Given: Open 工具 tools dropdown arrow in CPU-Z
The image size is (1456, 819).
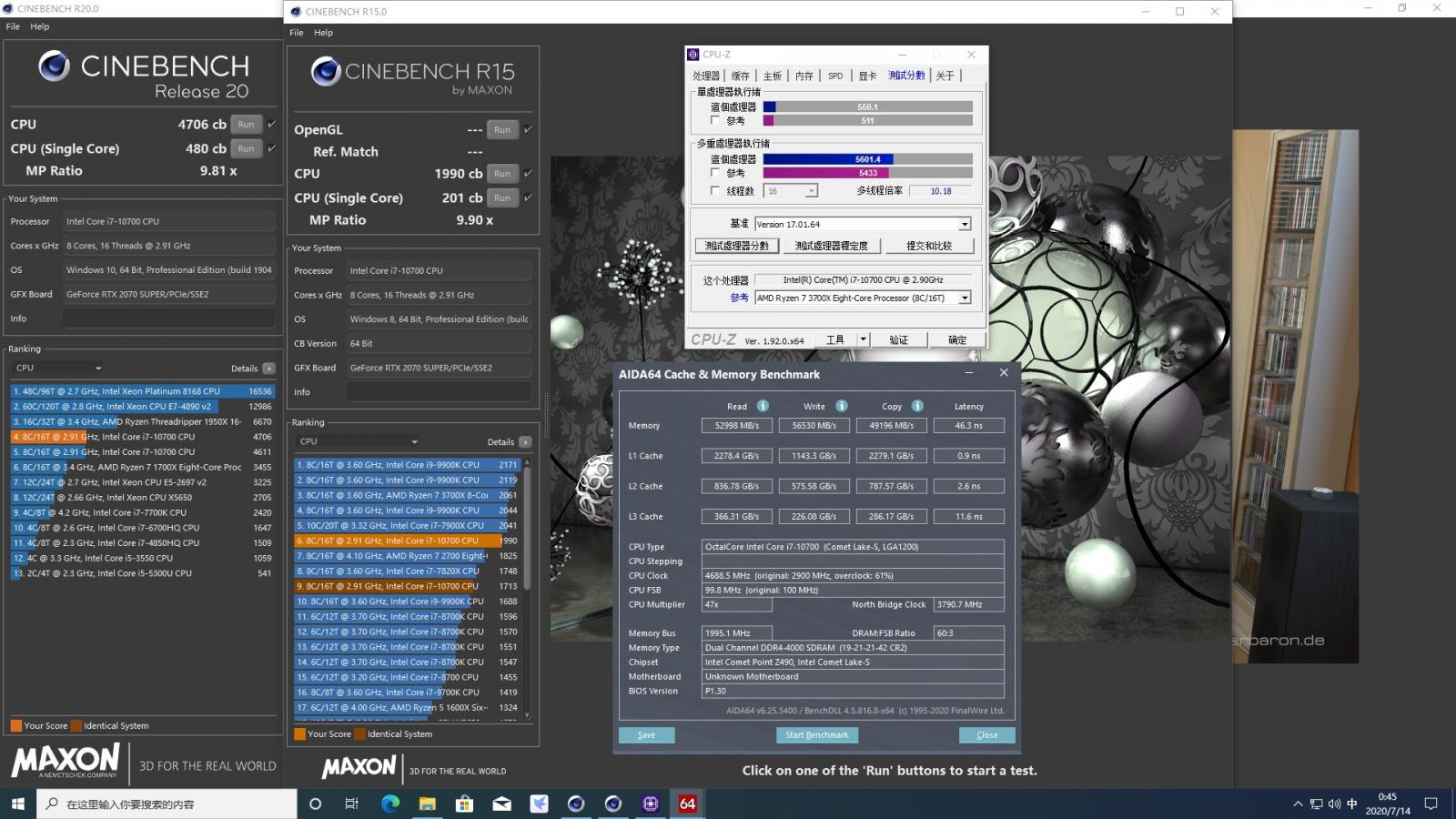Looking at the screenshot, I should pos(864,339).
